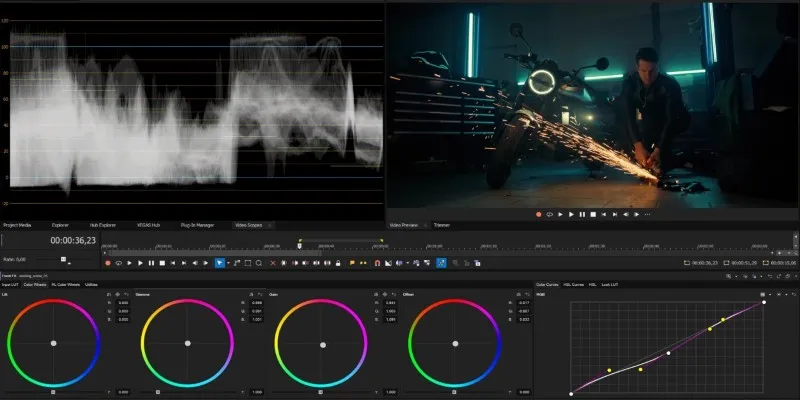Screen dimensions: 800x400
Task: Click the Offset luminance slider handle
Action: tap(454, 392)
